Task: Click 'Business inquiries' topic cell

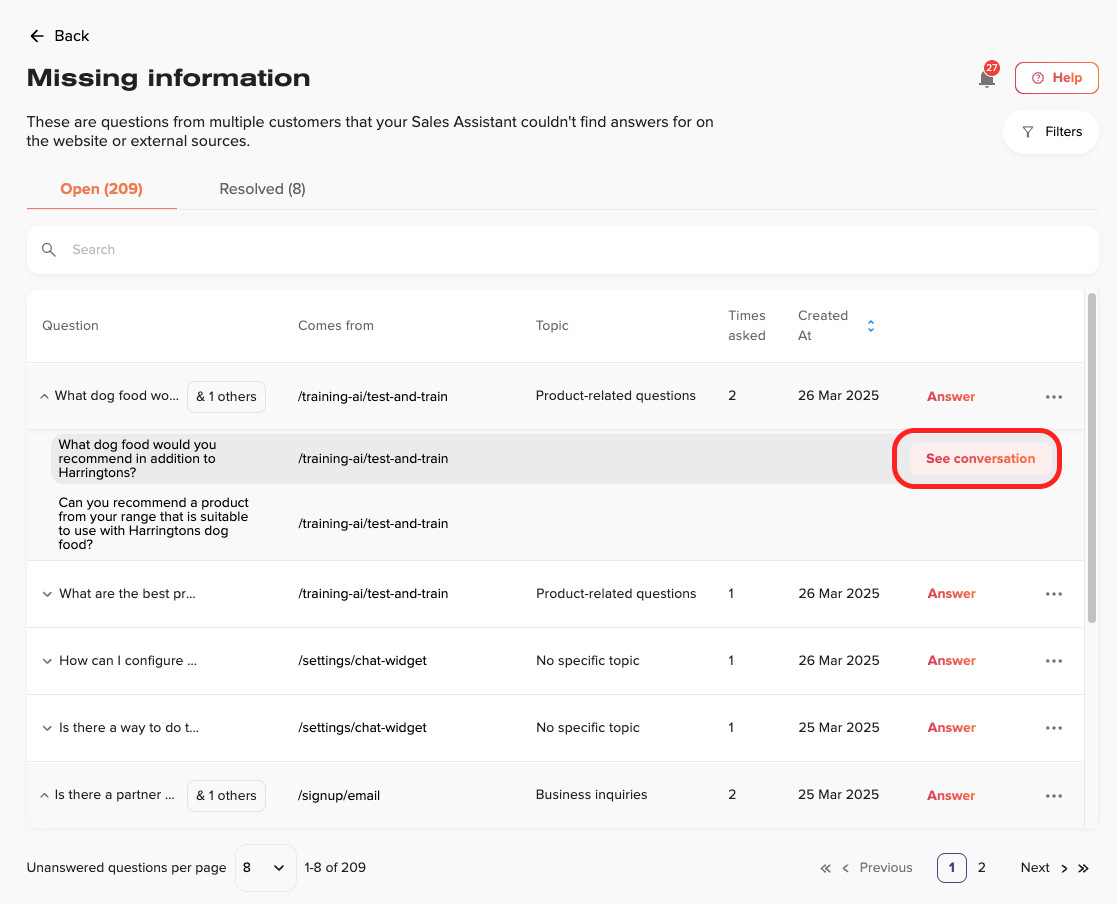Action: tap(591, 795)
